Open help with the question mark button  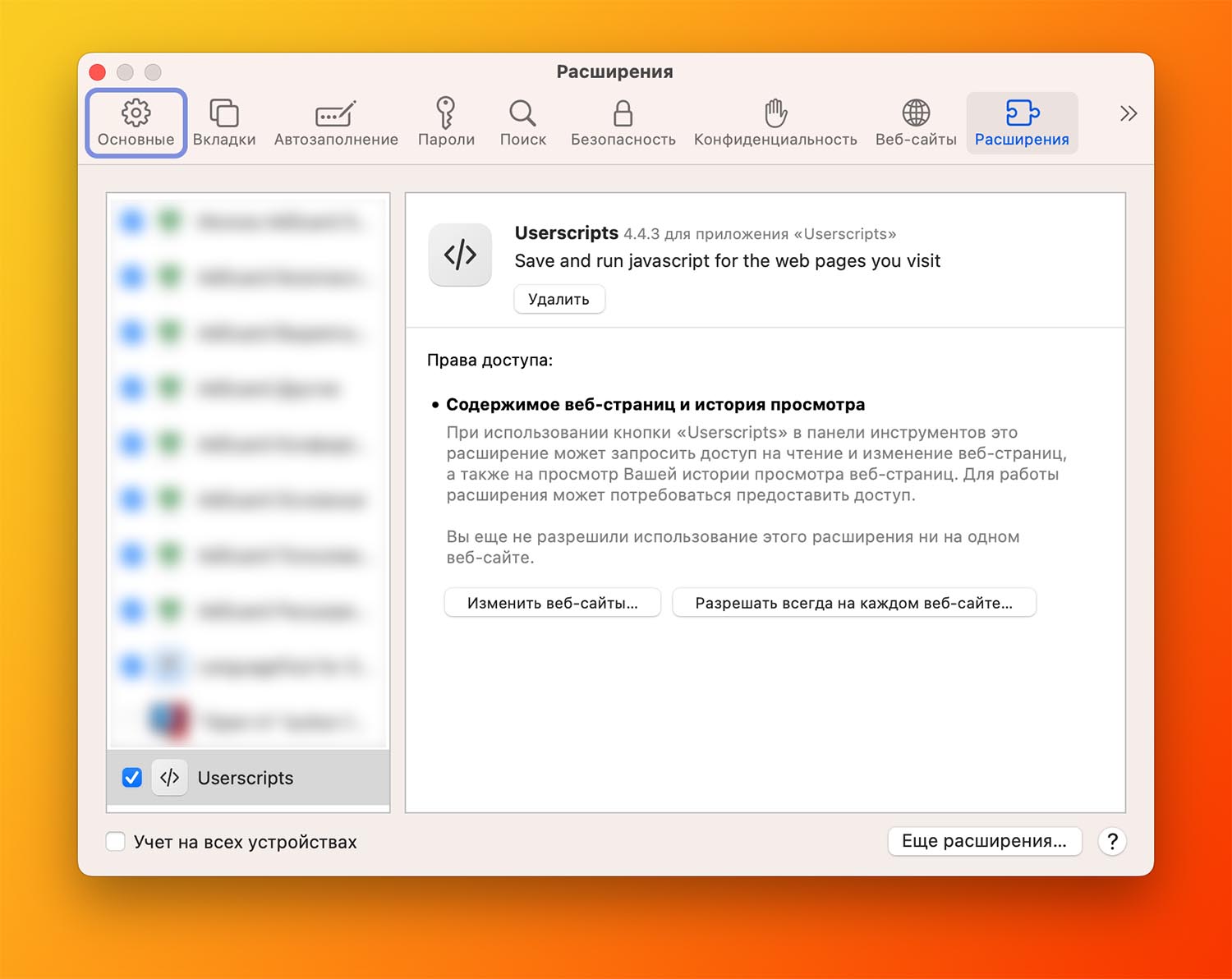[x=1112, y=841]
